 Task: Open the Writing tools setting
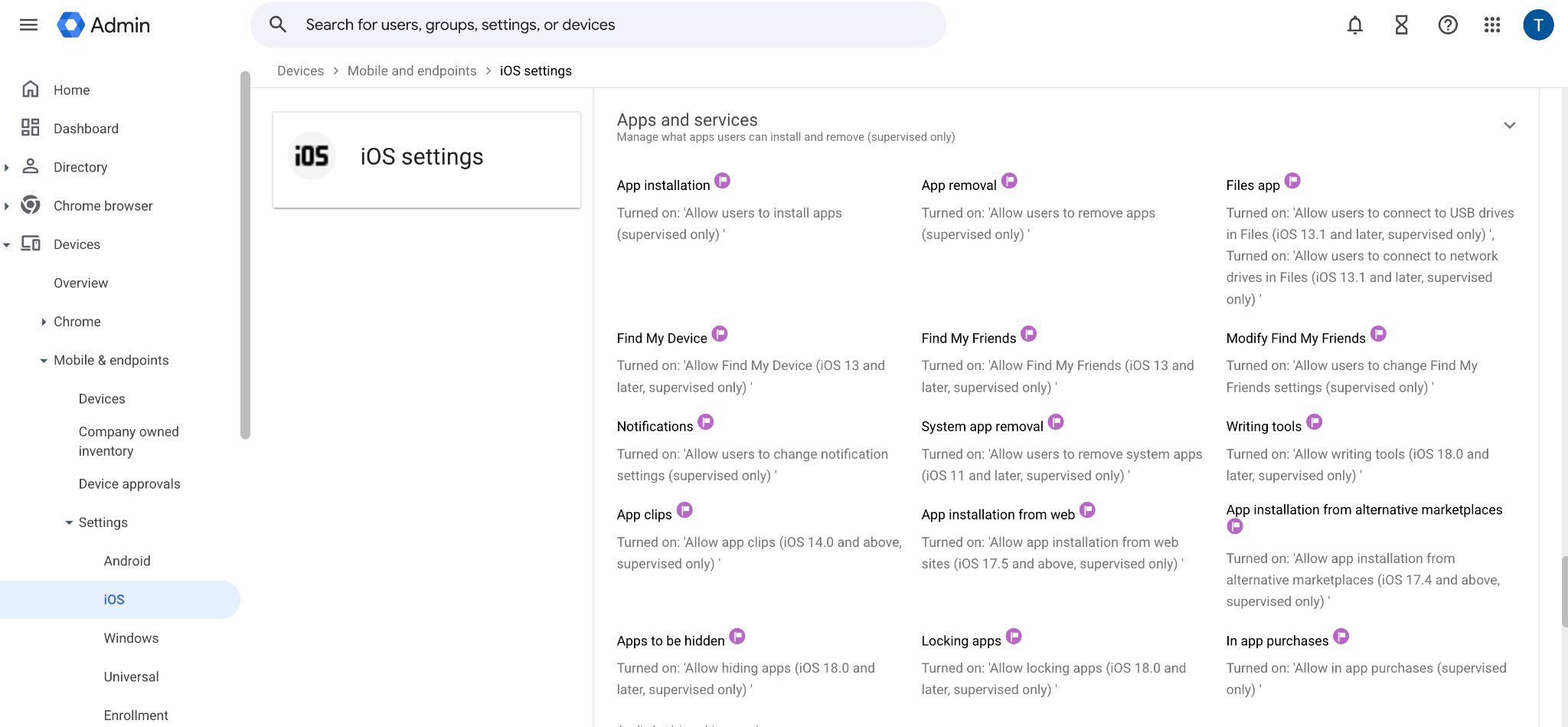pos(1264,427)
